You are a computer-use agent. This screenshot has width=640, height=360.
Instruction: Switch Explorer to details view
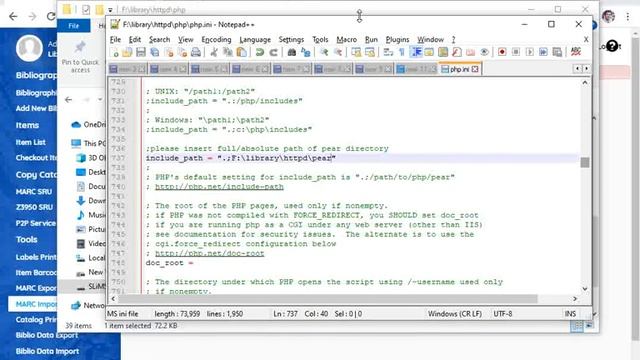pyautogui.click(x=577, y=326)
